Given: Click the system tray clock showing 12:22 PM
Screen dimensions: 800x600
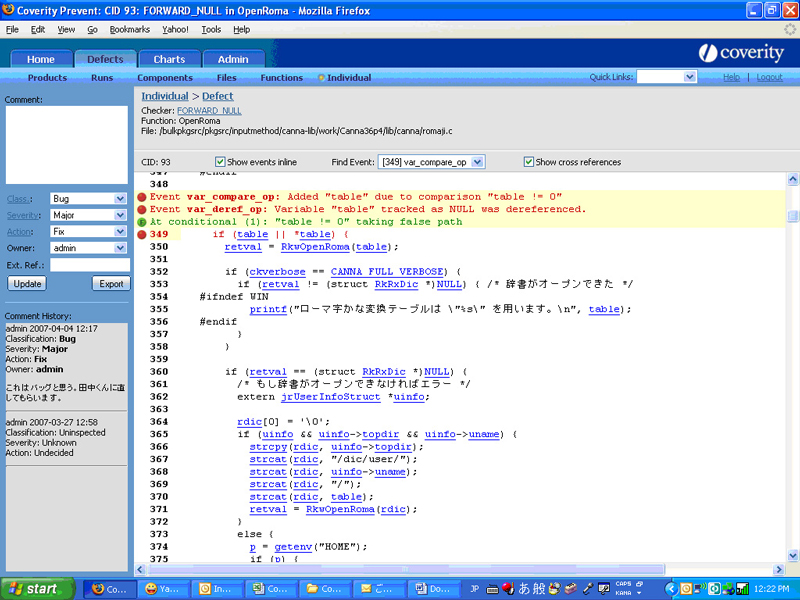Looking at the screenshot, I should pos(771,589).
